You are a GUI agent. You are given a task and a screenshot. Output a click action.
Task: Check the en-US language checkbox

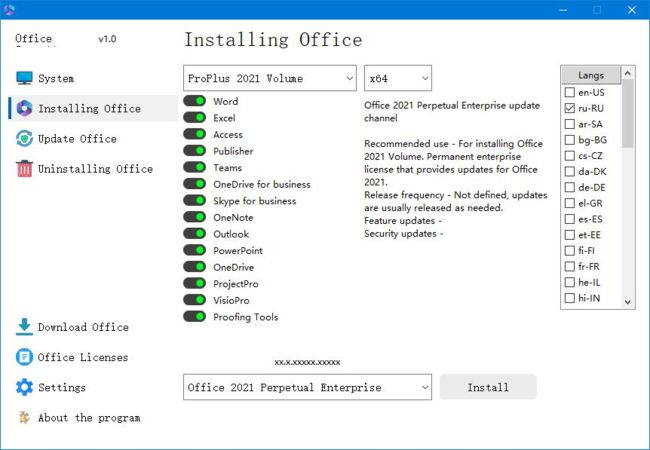point(569,92)
